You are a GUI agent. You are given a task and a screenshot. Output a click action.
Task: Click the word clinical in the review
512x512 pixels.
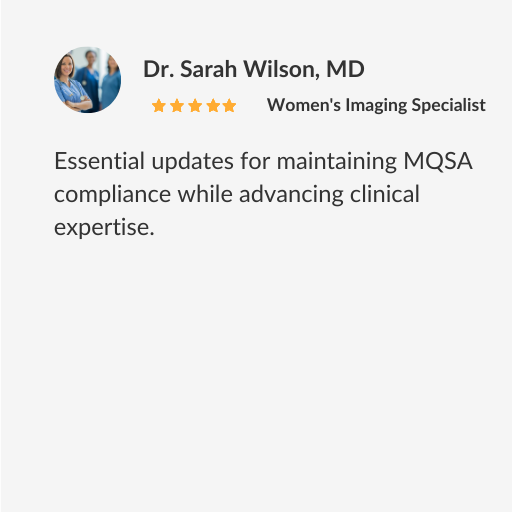coord(385,194)
